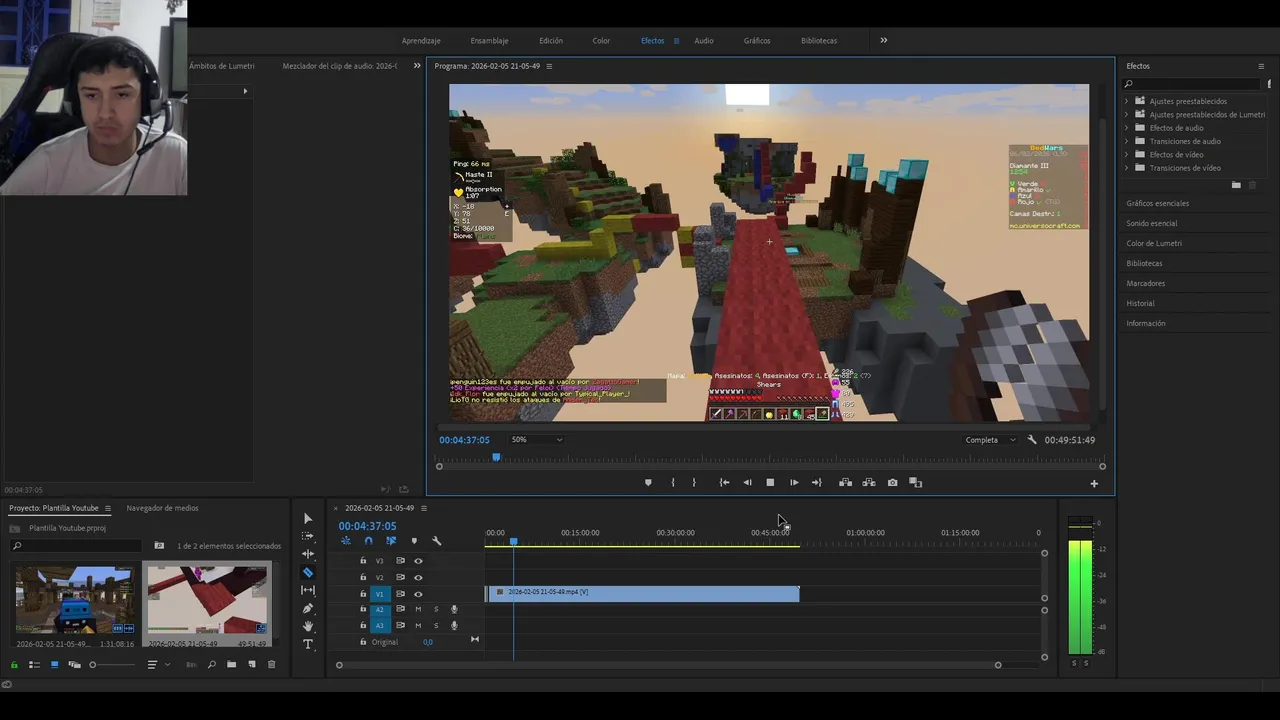Open sort icons dropdown in project panel
This screenshot has width=1280, height=720.
coord(156,665)
